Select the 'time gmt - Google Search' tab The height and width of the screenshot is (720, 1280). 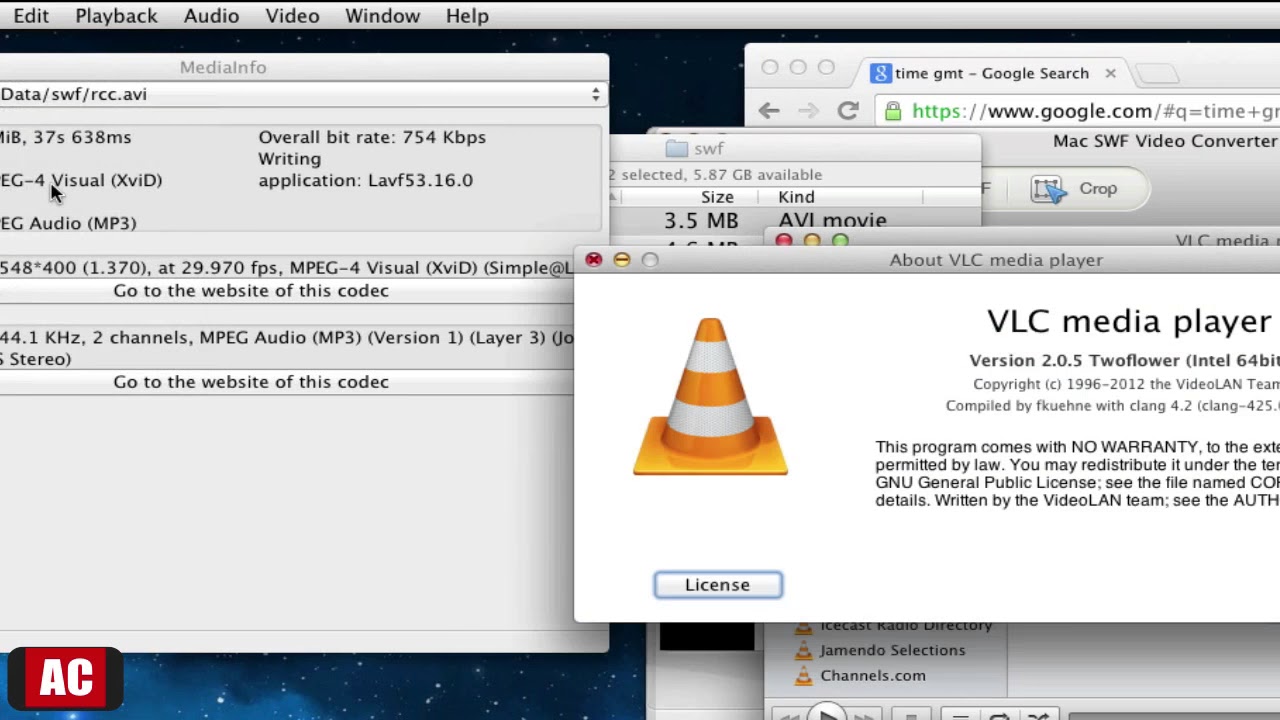click(x=990, y=73)
